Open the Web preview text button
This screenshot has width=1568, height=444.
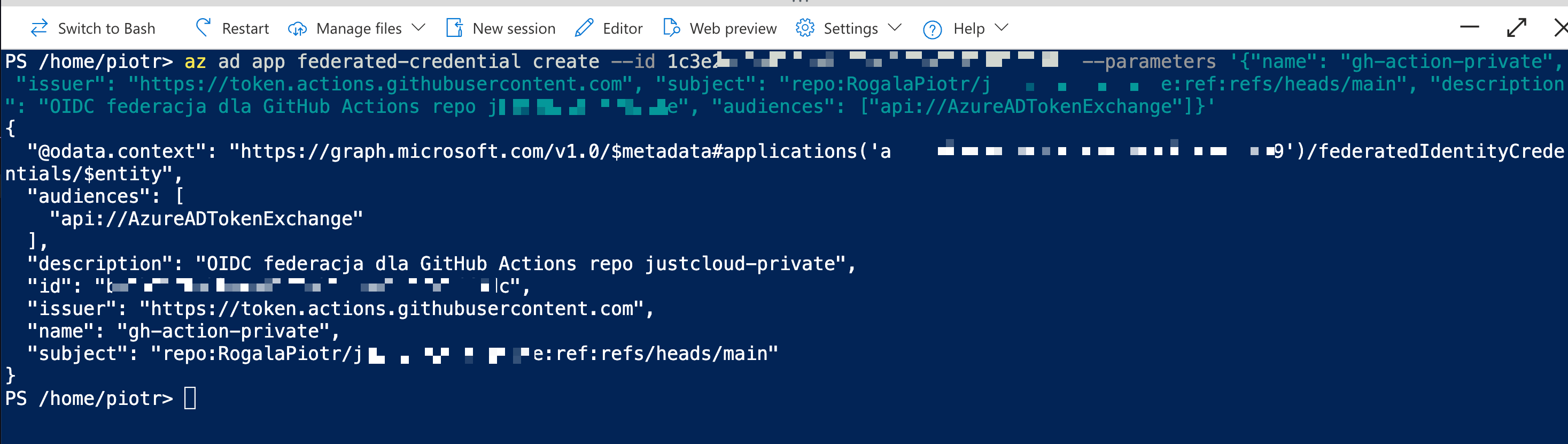[x=733, y=29]
